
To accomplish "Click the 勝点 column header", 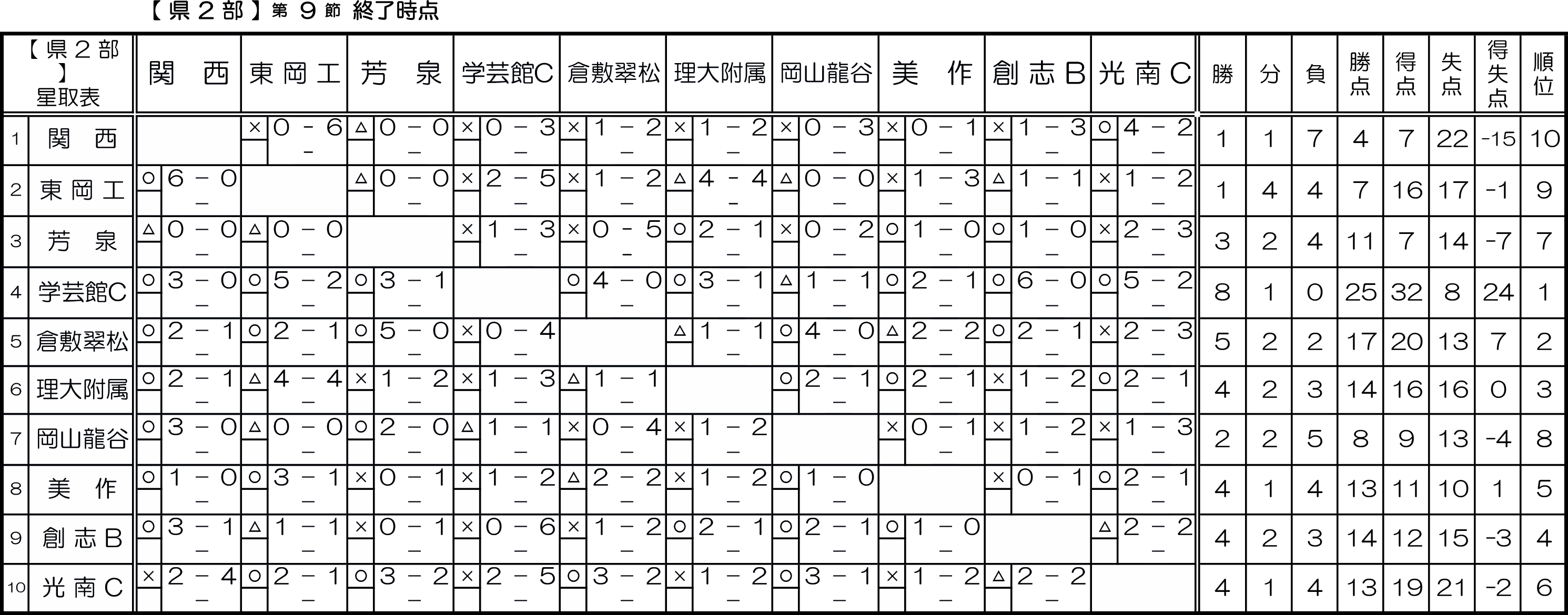I will 1360,74.
